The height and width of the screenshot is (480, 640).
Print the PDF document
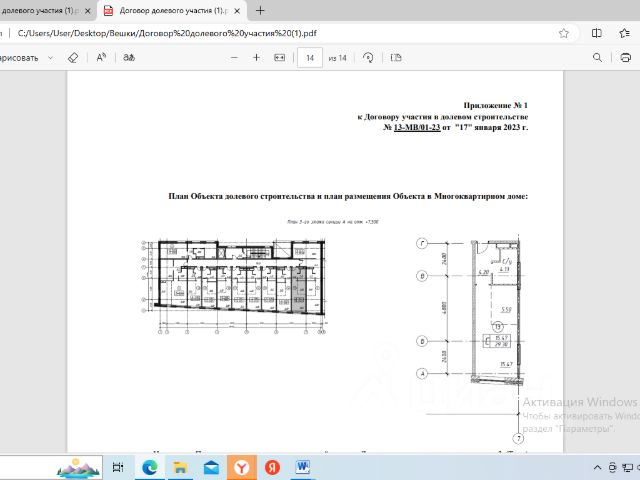[x=625, y=58]
